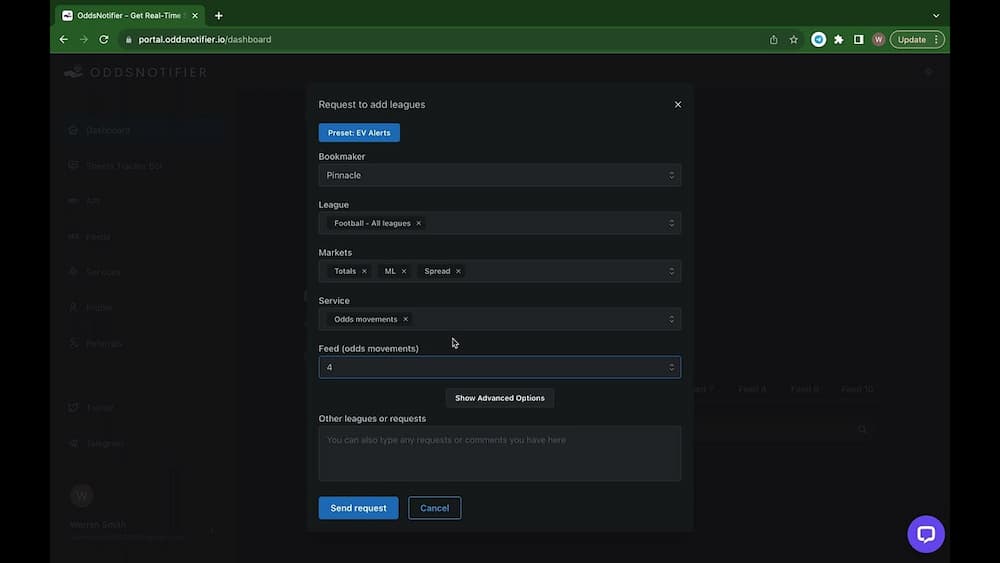Remove the ML market tag
Image resolution: width=1000 pixels, height=563 pixels.
(404, 271)
